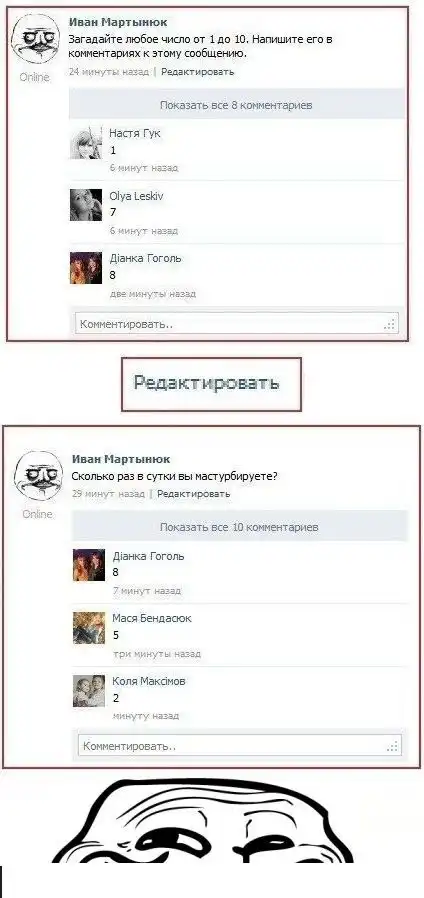Expand 'Показать все 10 комментариев'
This screenshot has width=424, height=898.
click(239, 527)
